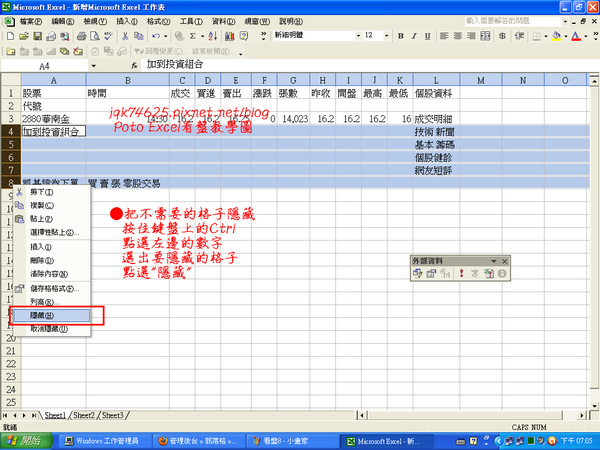Open the 插入 menu

click(127, 21)
